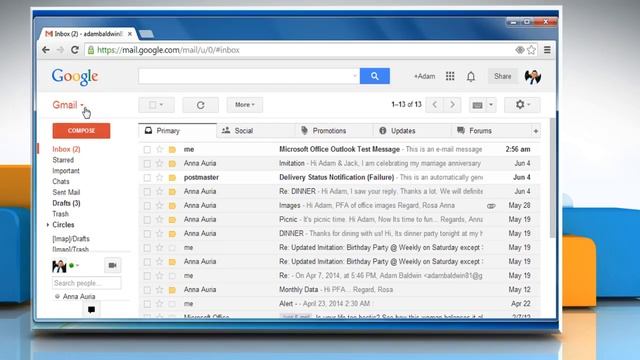
Task: Star the Microsoft Office Outlook Test Message
Action: coord(160,149)
